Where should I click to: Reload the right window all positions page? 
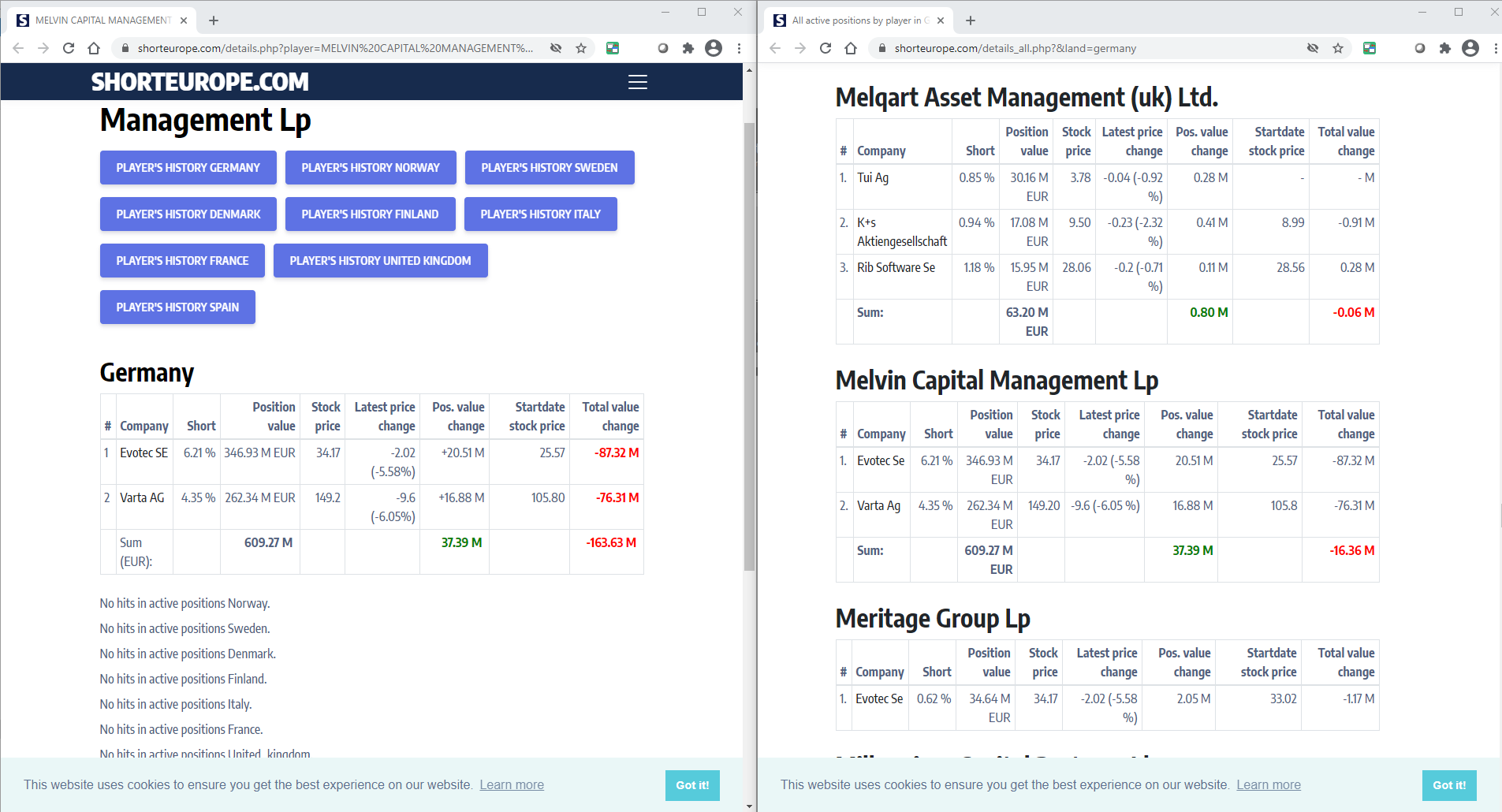(826, 48)
